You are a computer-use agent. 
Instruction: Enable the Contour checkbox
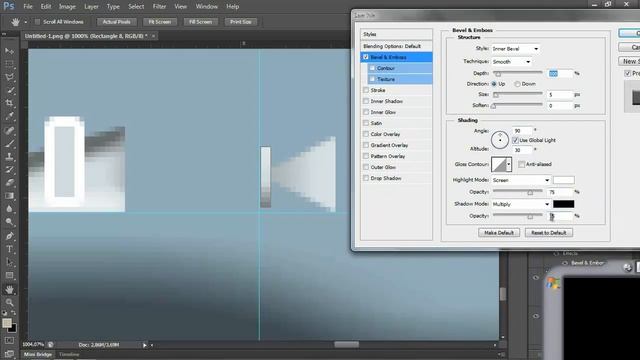coord(372,68)
